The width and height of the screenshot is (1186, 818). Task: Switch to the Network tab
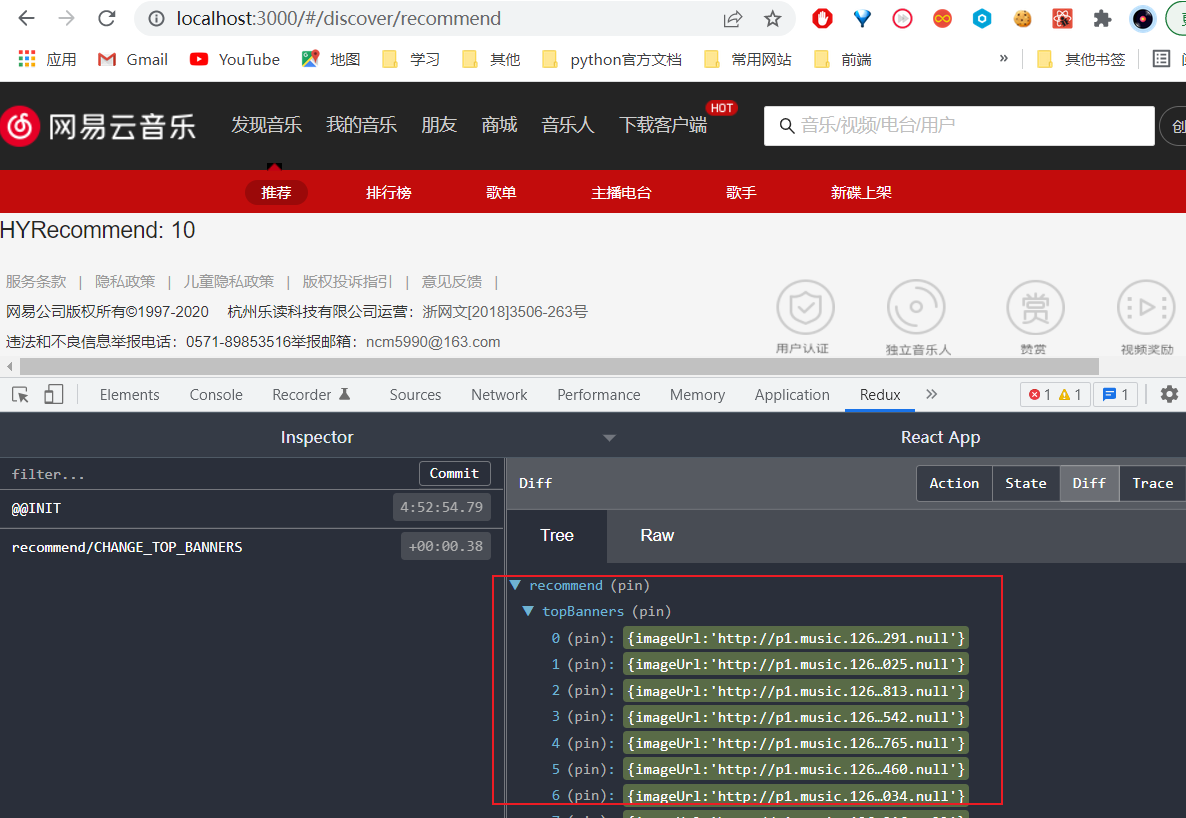pyautogui.click(x=498, y=394)
